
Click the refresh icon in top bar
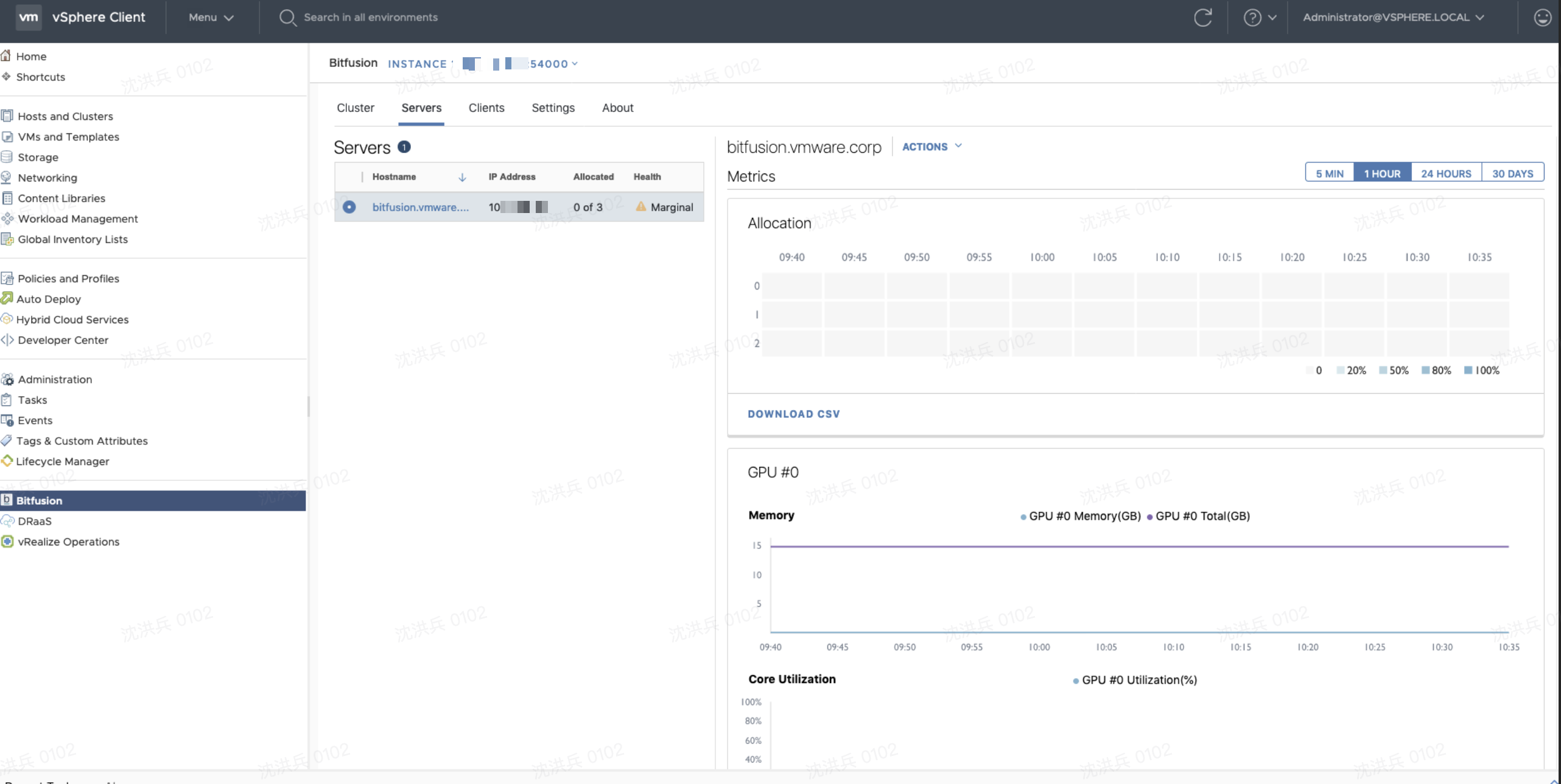[1202, 17]
